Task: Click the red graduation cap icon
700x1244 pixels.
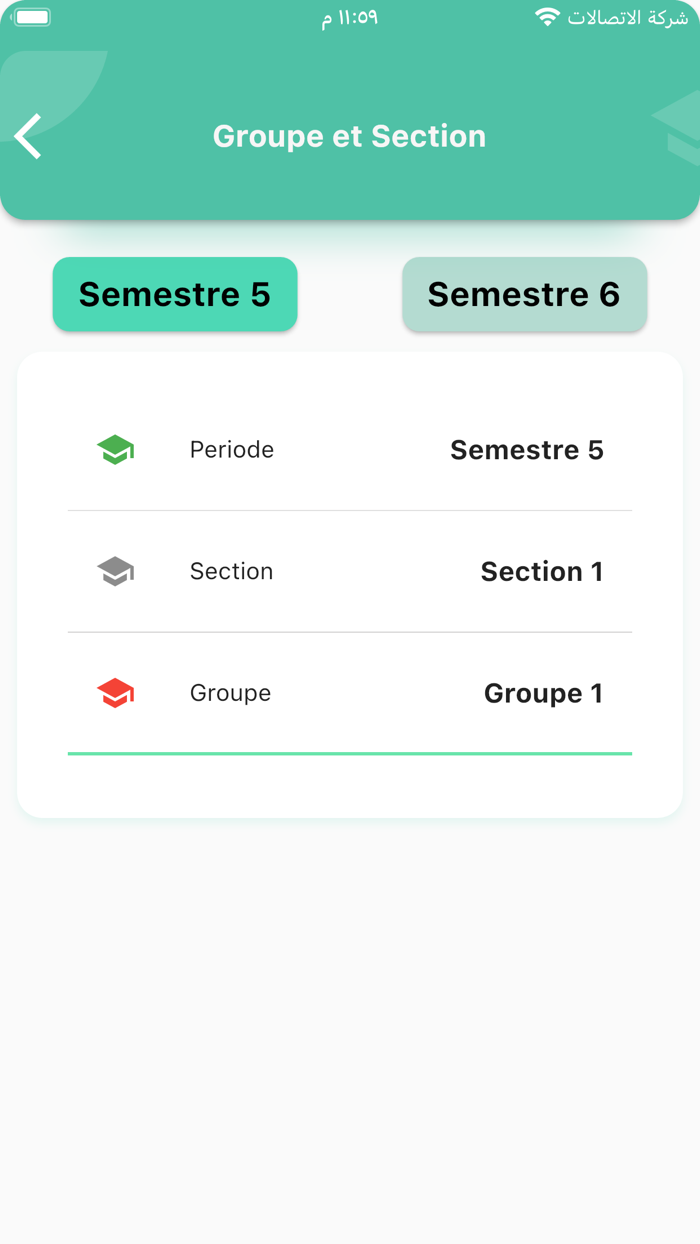Action: pos(116,693)
